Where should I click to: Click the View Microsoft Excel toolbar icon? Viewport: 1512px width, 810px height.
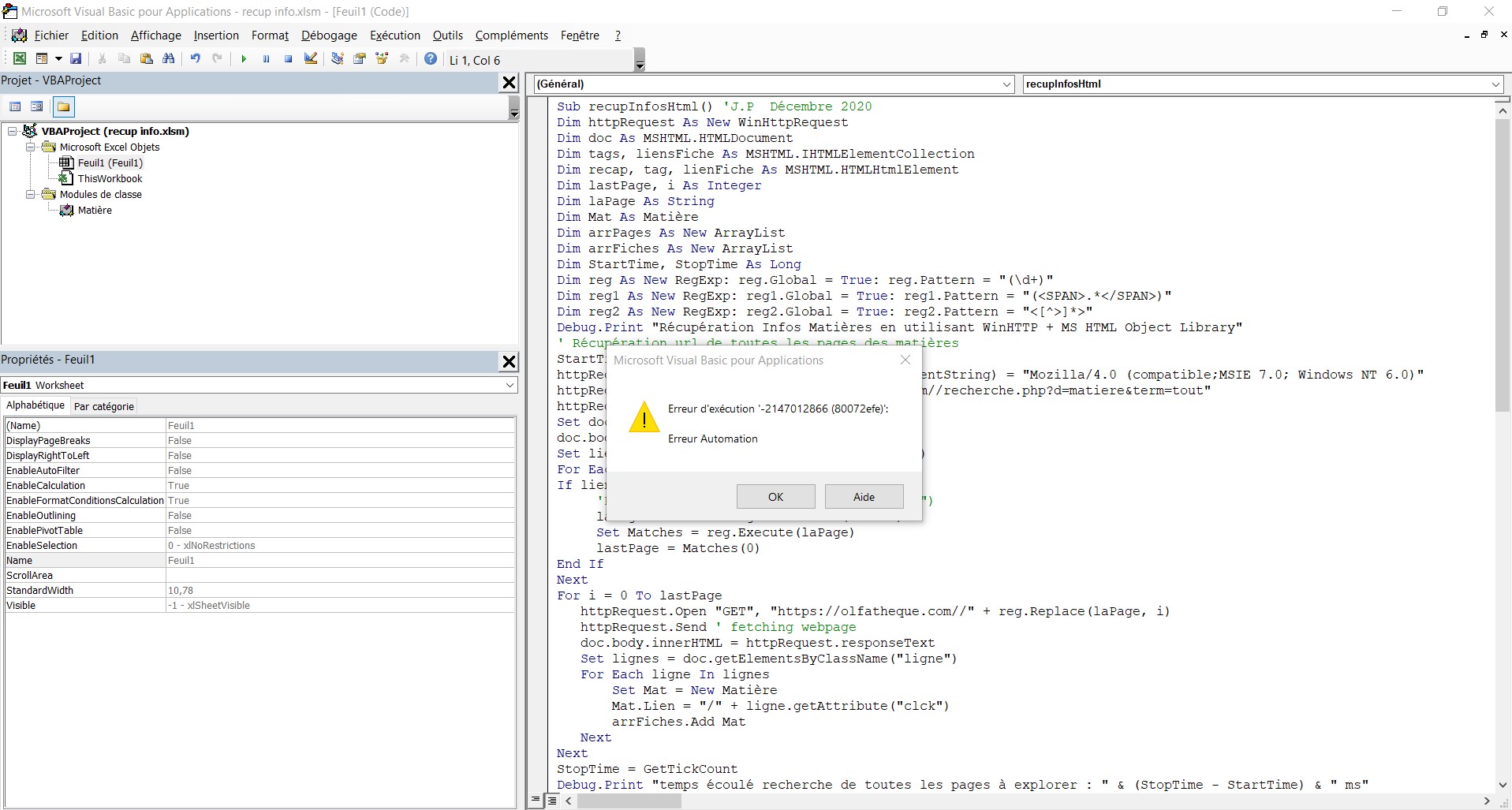click(20, 59)
